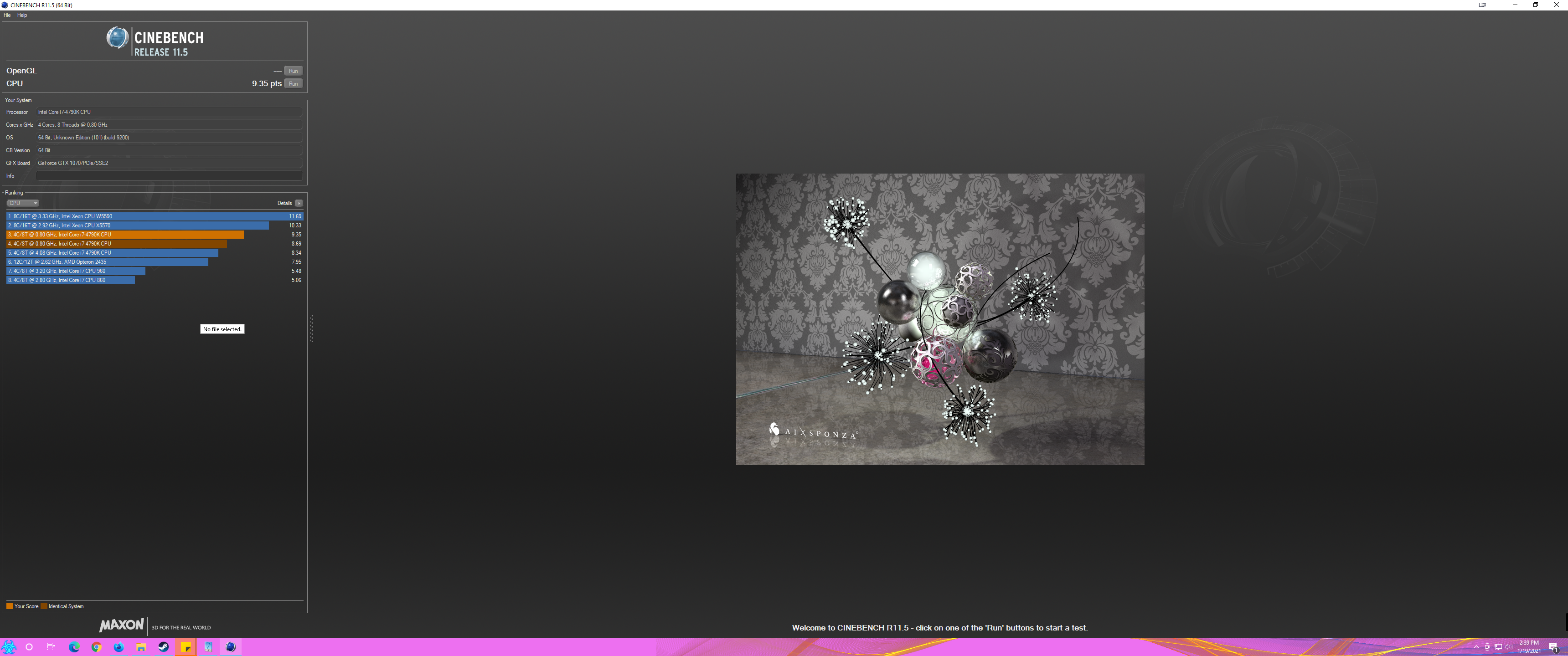
Task: Run the OpenGL benchmark
Action: pyautogui.click(x=294, y=71)
